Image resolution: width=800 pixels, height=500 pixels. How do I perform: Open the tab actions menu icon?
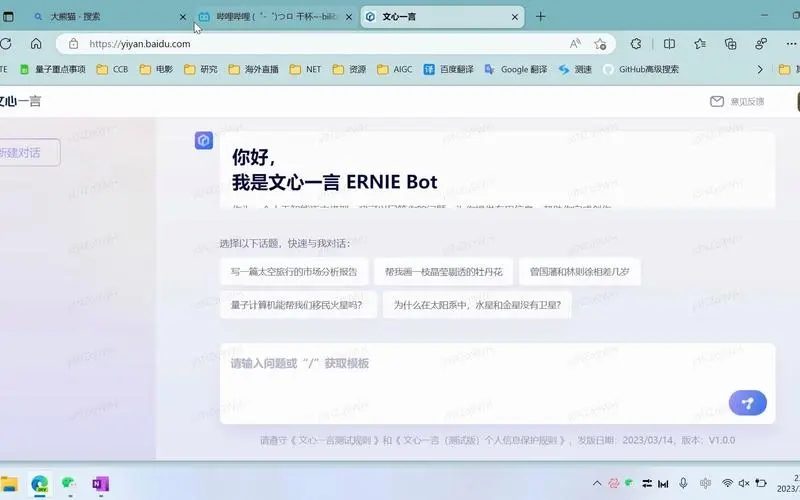[x=8, y=17]
